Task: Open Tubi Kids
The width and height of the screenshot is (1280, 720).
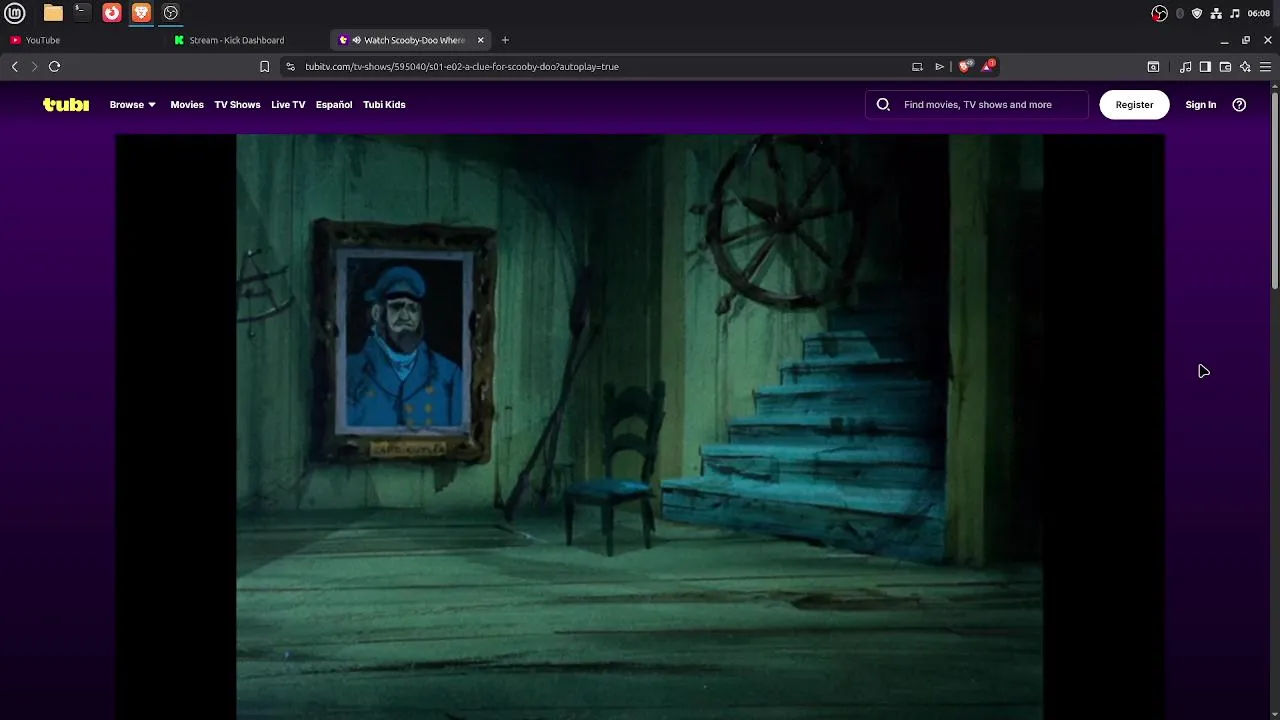Action: tap(384, 104)
